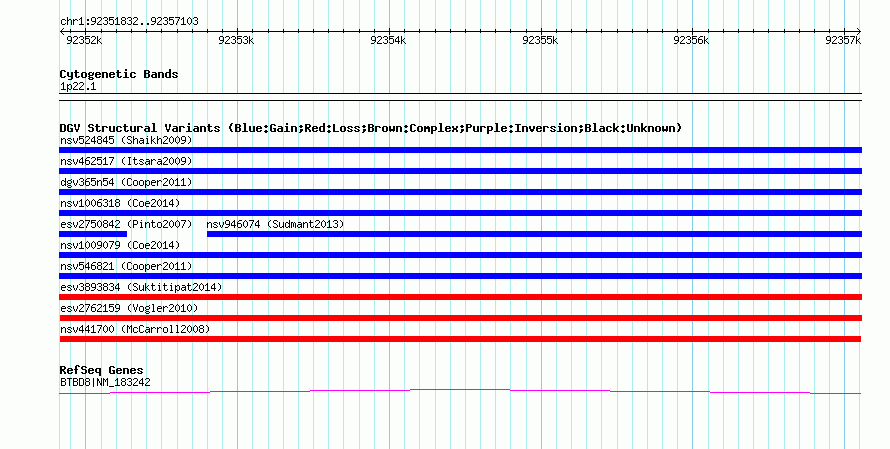Click the 92354k ruler mark
This screenshot has height=449, width=890.
click(388, 40)
